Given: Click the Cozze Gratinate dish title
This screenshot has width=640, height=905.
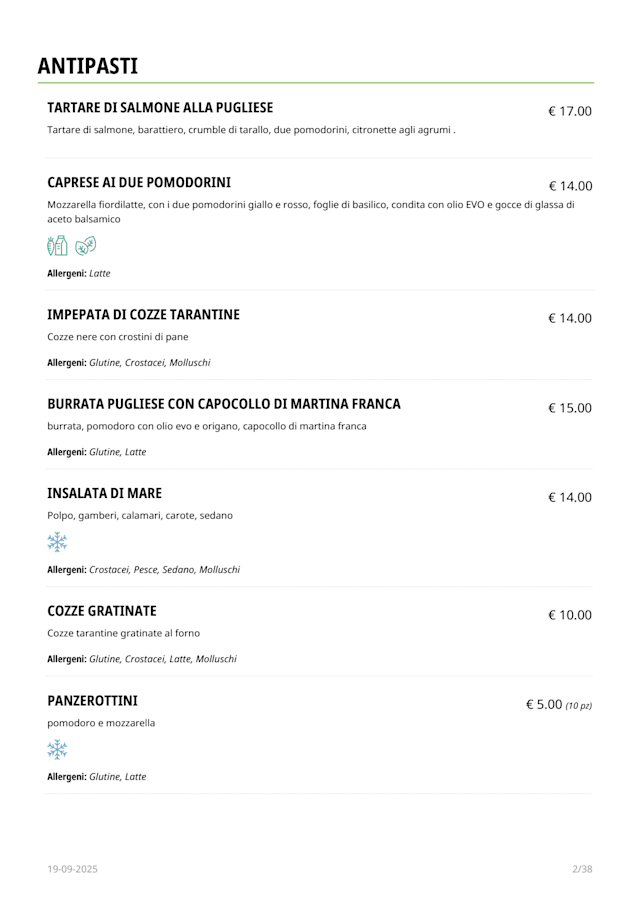Looking at the screenshot, I should point(102,611).
